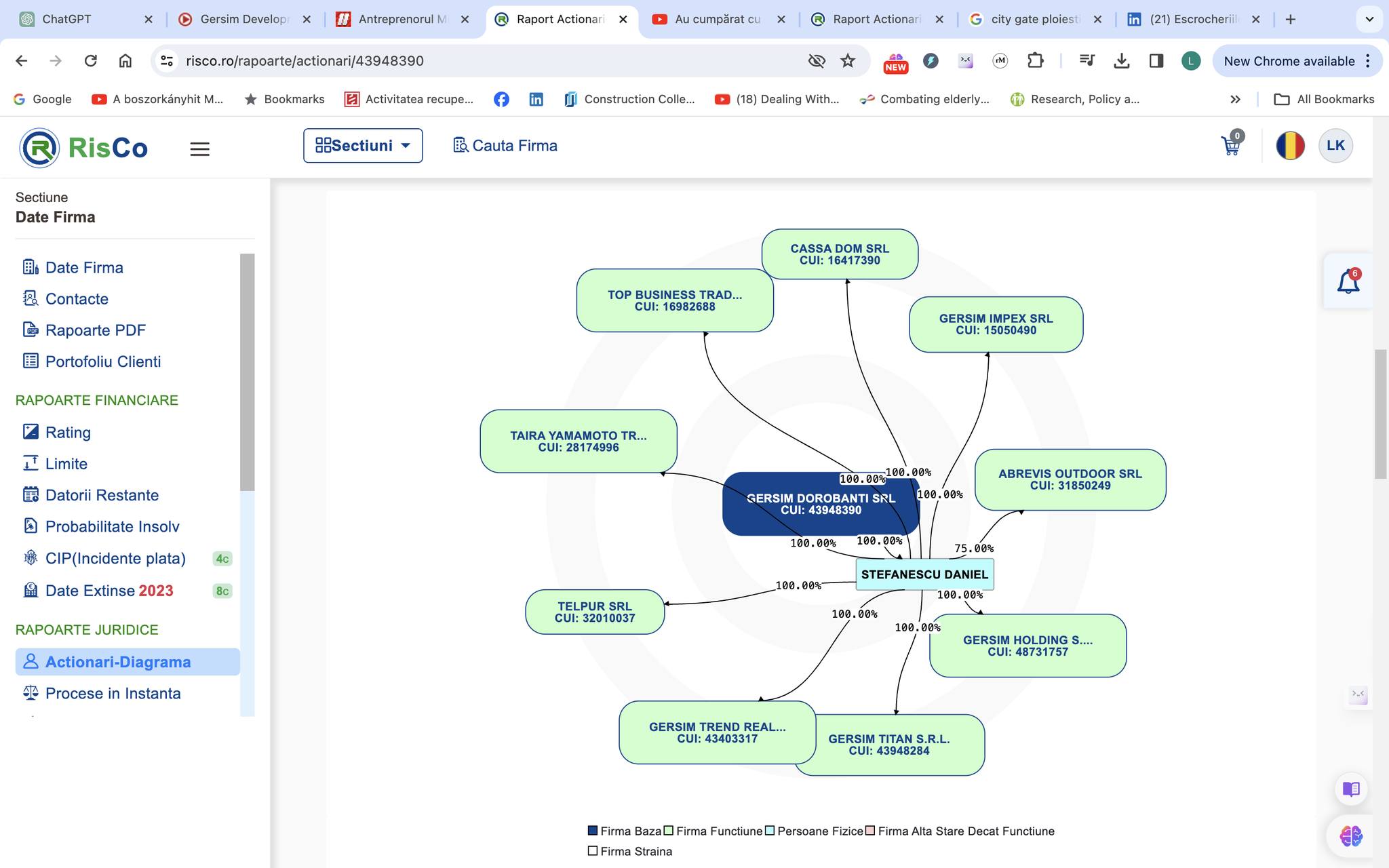
Task: Open the Rapoarte PDF sidebar link
Action: pos(95,330)
